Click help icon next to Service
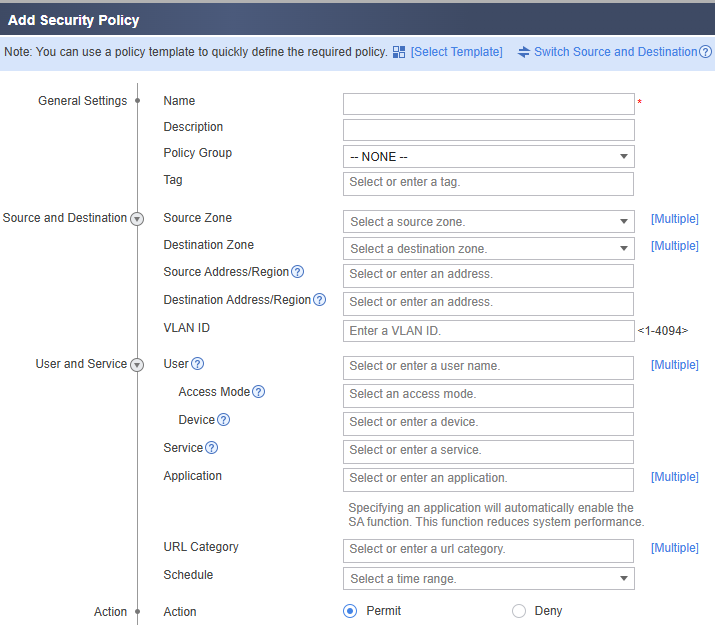 (212, 448)
